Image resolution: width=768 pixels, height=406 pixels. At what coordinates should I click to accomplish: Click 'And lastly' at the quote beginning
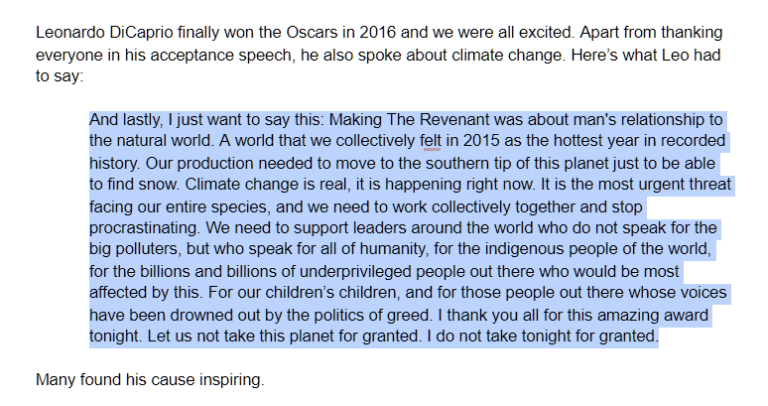tap(126, 119)
